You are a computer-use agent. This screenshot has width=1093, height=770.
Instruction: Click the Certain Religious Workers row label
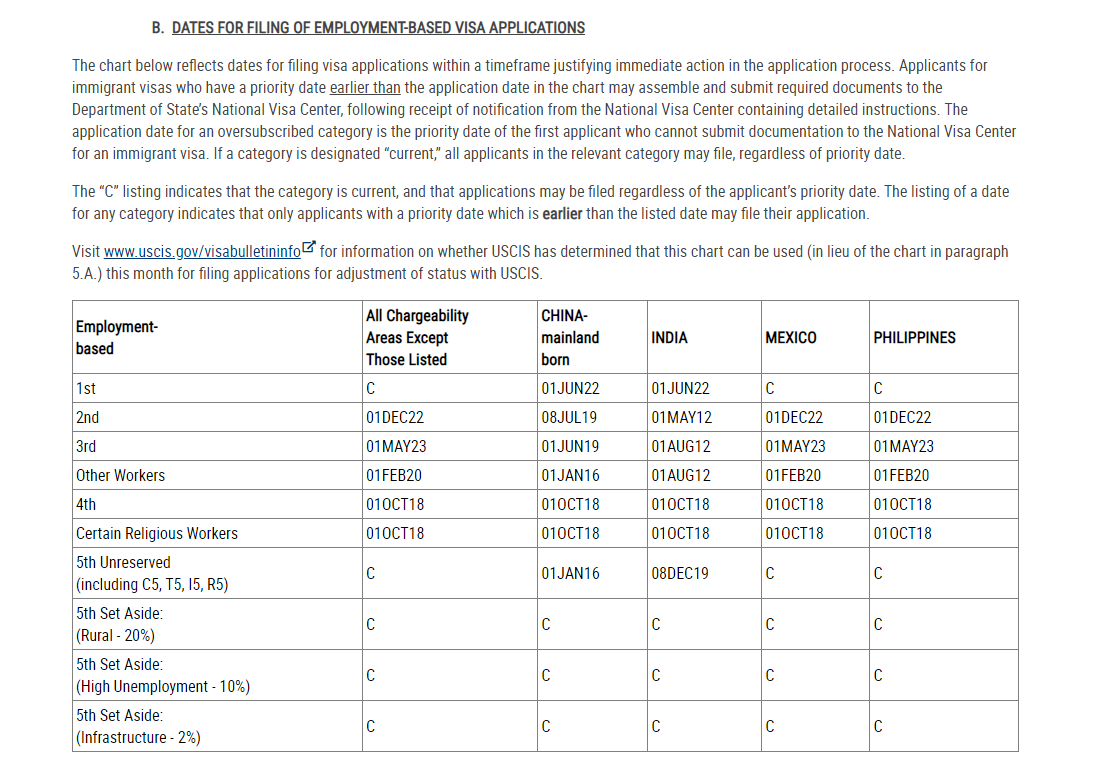coord(157,533)
